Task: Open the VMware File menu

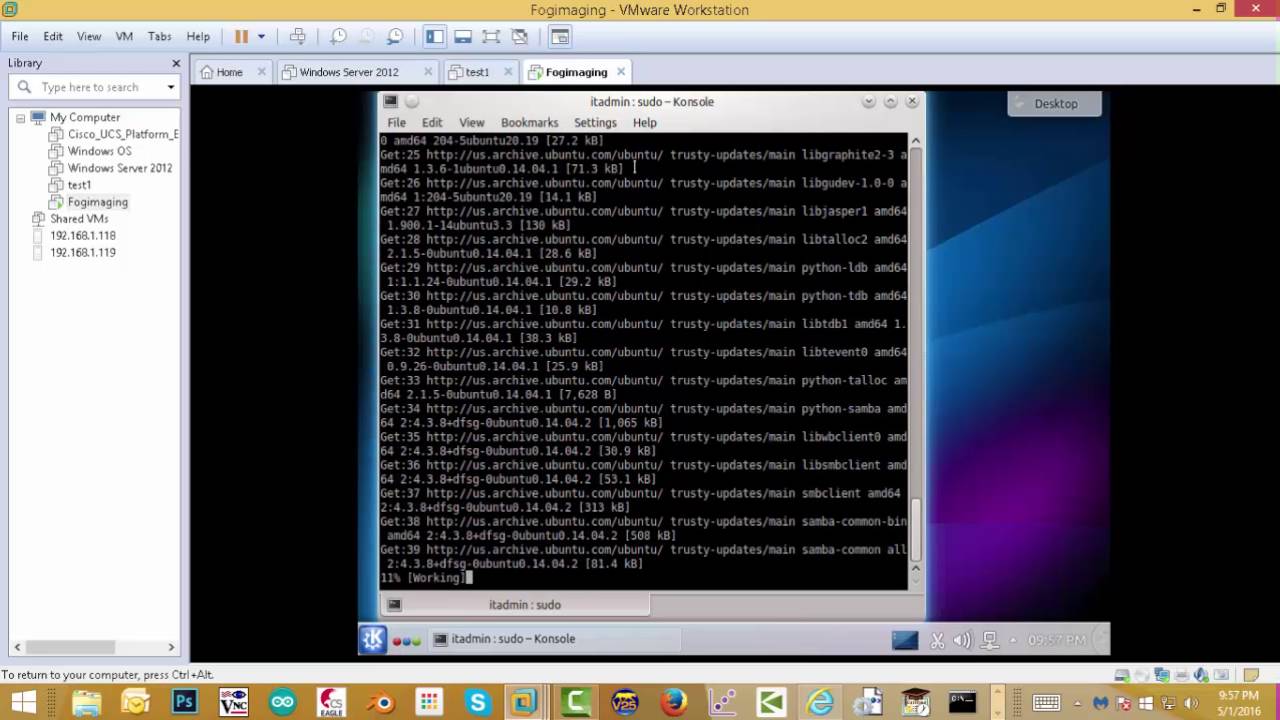Action: (20, 36)
